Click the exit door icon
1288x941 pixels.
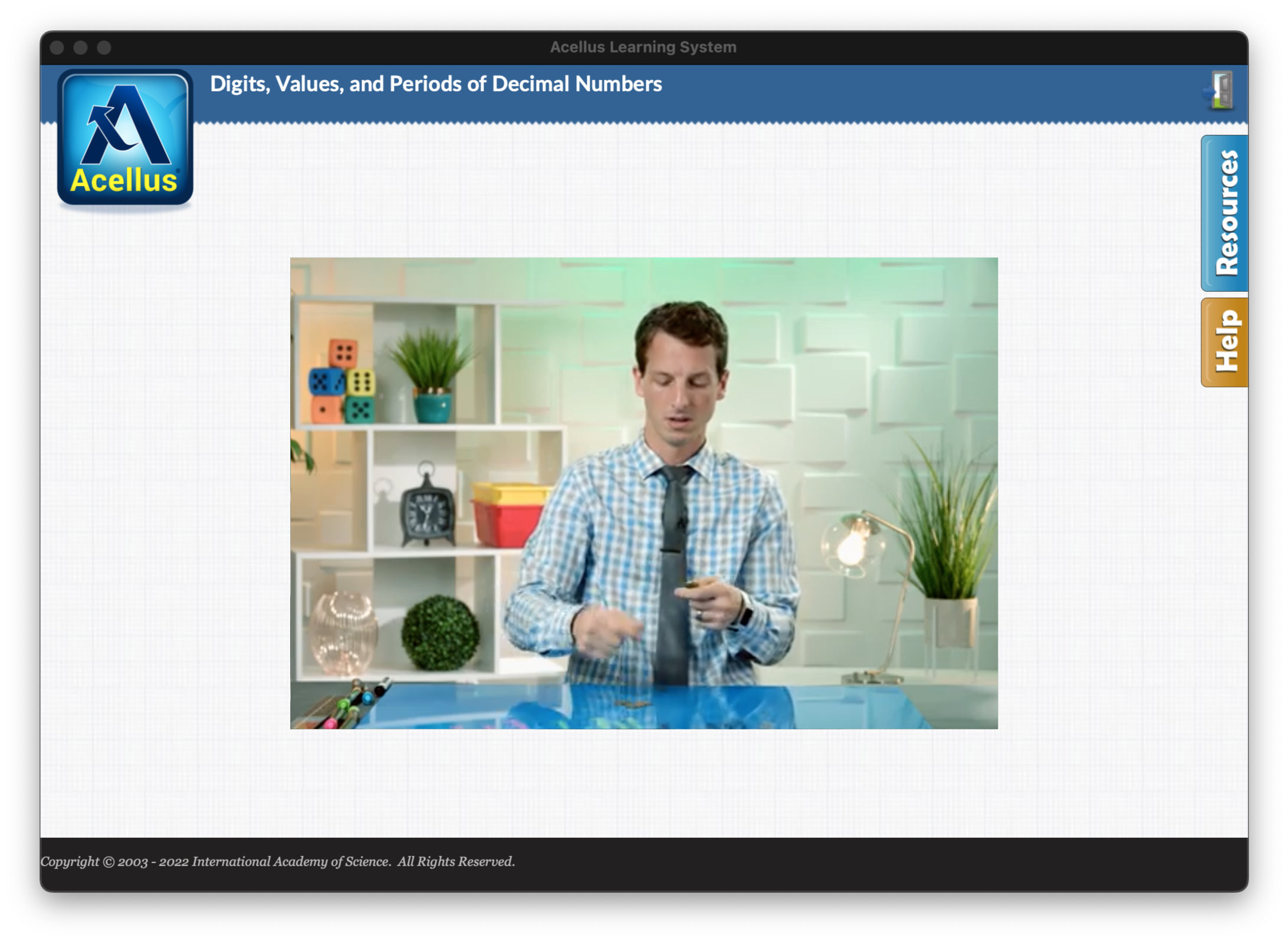[x=1218, y=90]
